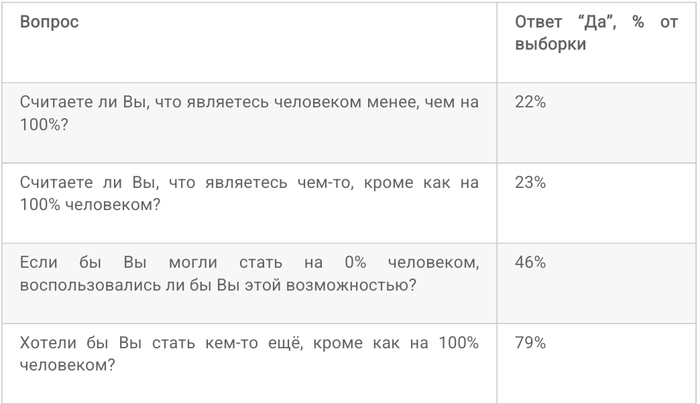Click the word "Если" in third question
Screen dimensions: 700x404
38,263
